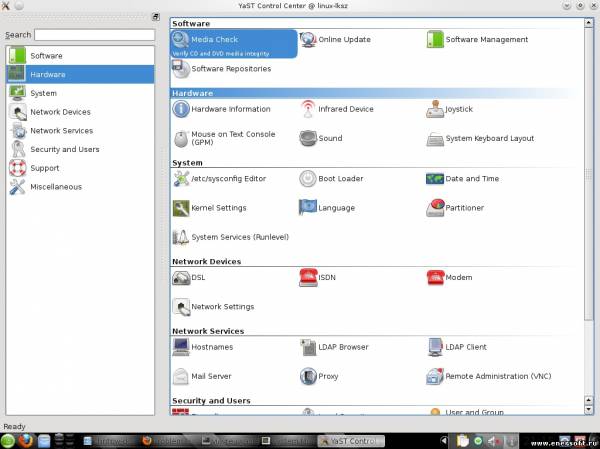Open the file manager launcher in the taskbar

point(44,441)
